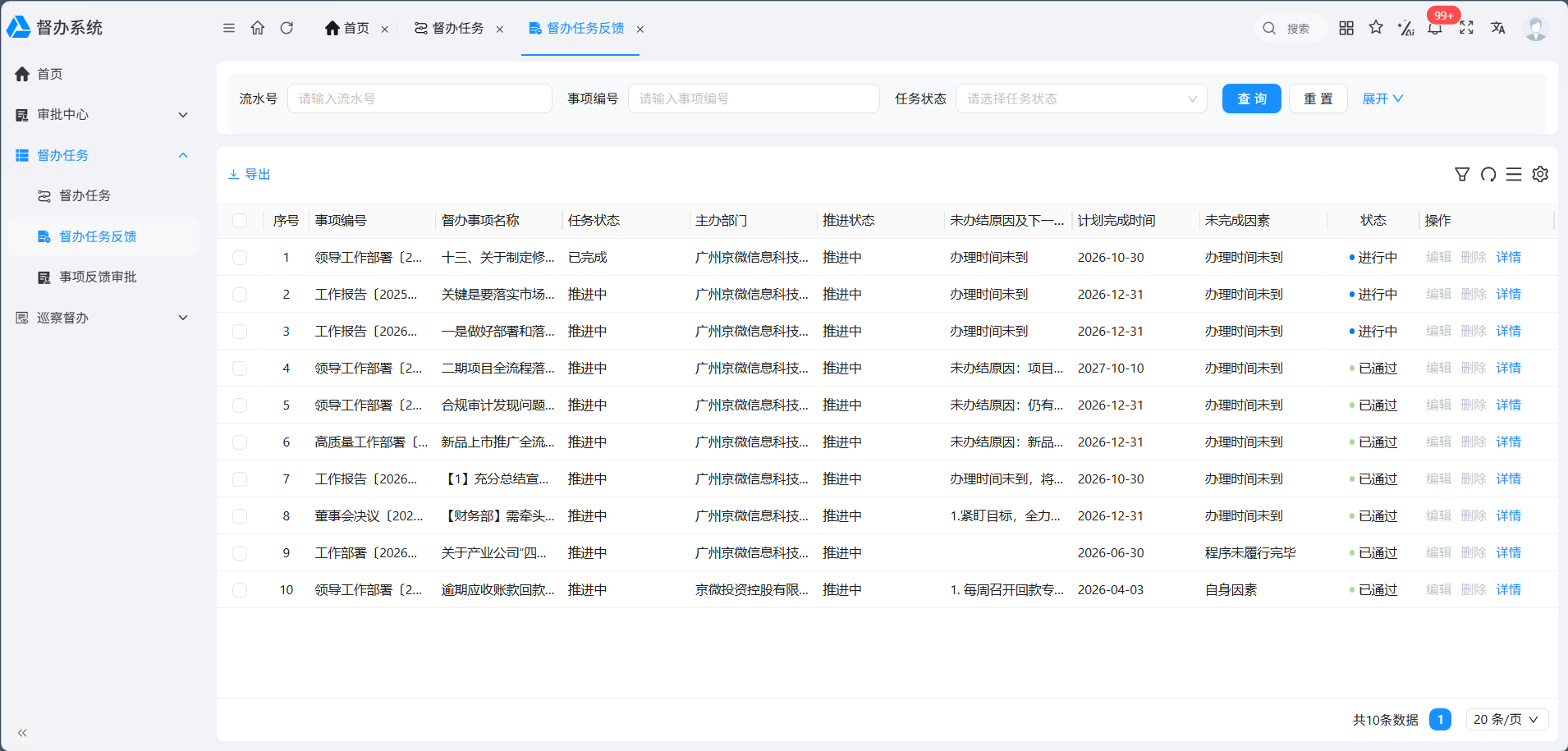Open the 20 条/页 page size dropdown

click(1507, 720)
